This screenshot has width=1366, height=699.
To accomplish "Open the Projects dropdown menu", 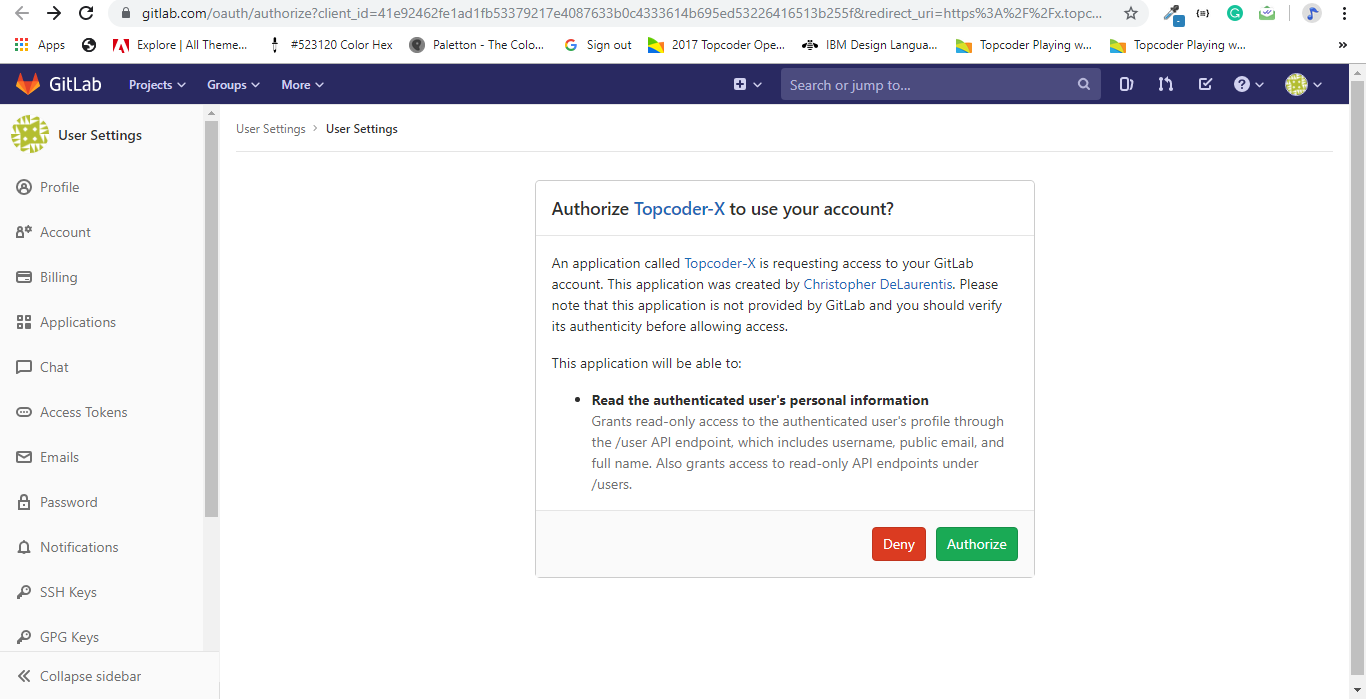I will [157, 85].
